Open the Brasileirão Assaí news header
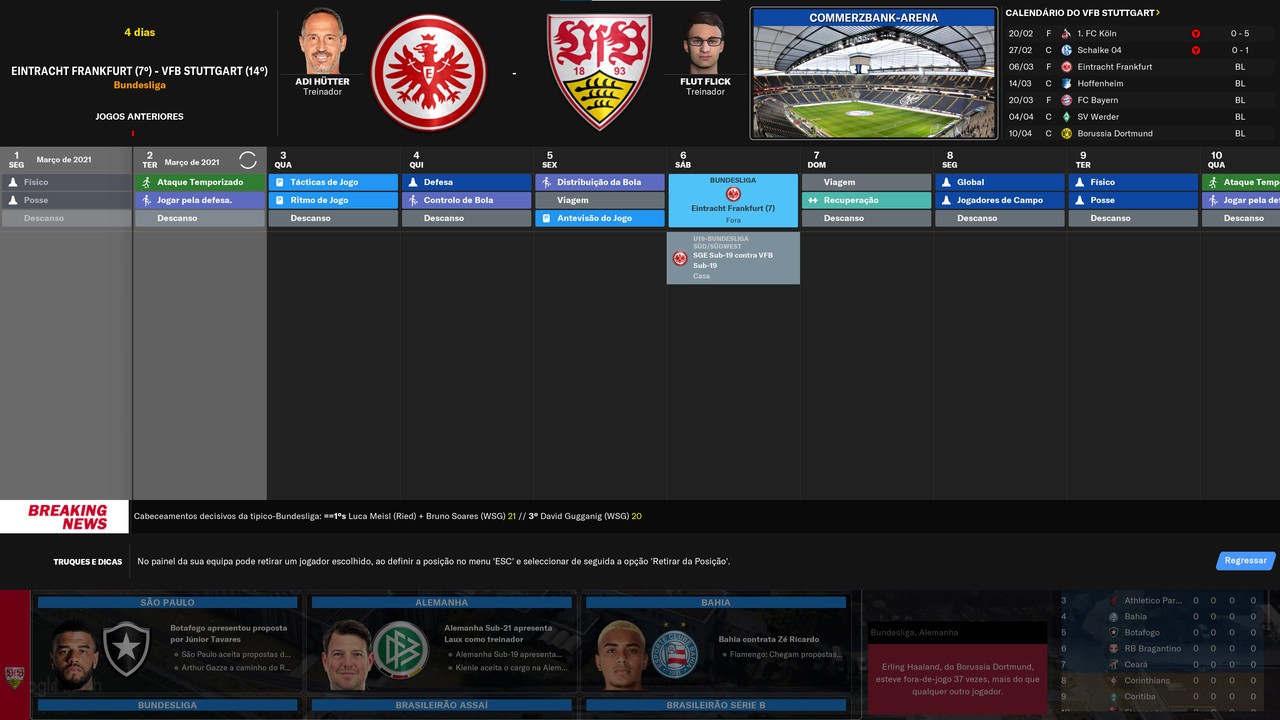The image size is (1280, 720). (442, 705)
